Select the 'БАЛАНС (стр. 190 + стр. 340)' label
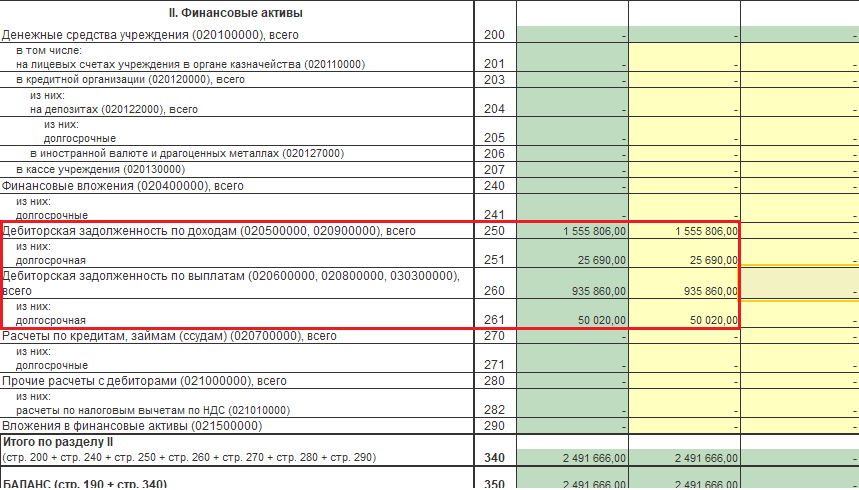859x490 pixels. (85, 484)
